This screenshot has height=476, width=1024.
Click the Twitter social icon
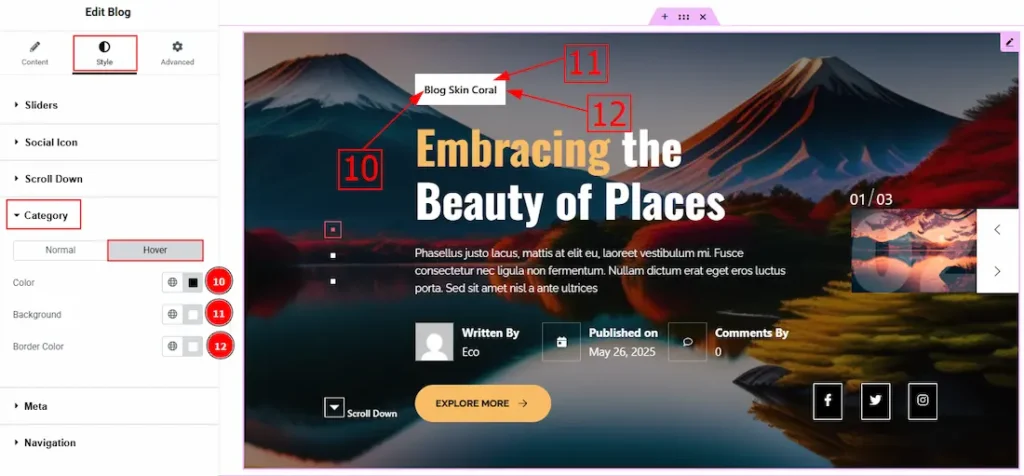[x=875, y=400]
